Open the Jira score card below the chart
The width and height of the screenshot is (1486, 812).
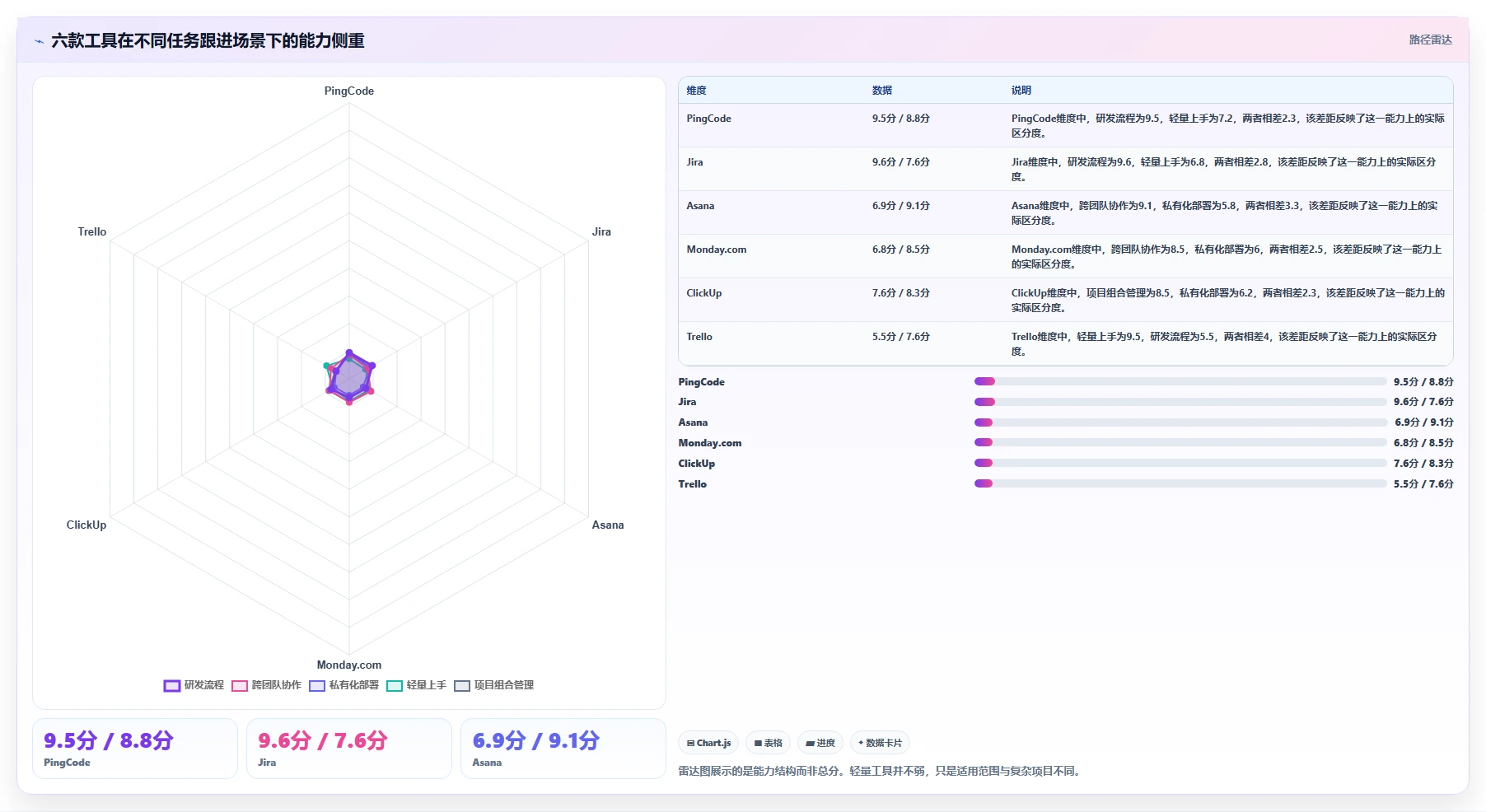click(349, 749)
